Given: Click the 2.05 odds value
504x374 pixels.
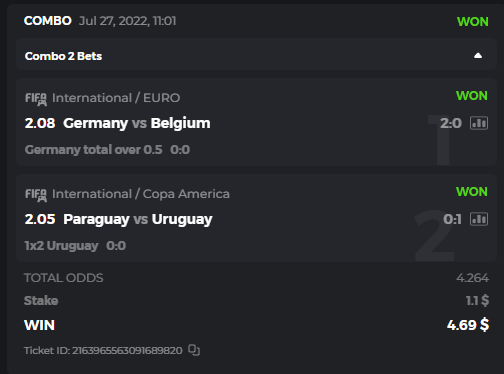Looking at the screenshot, I should (40, 219).
